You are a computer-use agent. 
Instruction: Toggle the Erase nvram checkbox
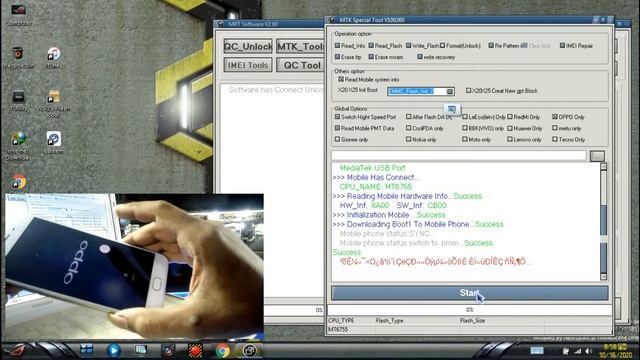point(371,57)
